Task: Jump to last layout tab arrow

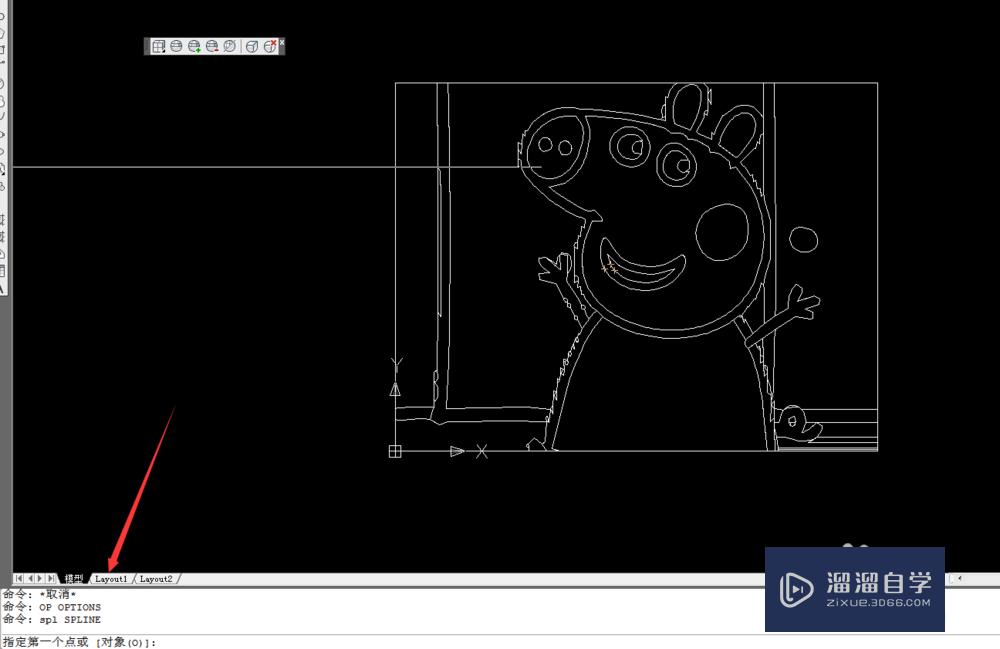Action: (50, 578)
